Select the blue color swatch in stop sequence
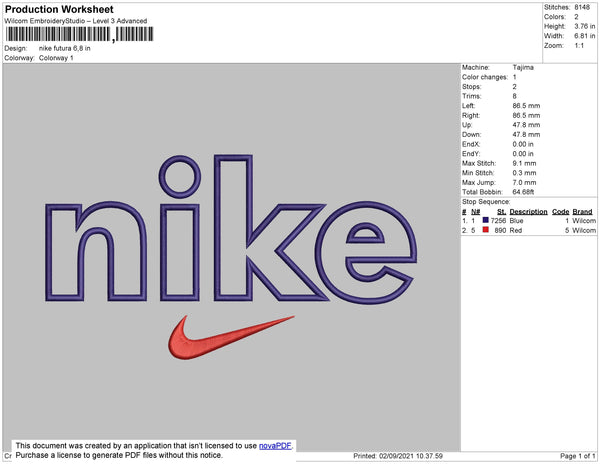 [x=486, y=220]
